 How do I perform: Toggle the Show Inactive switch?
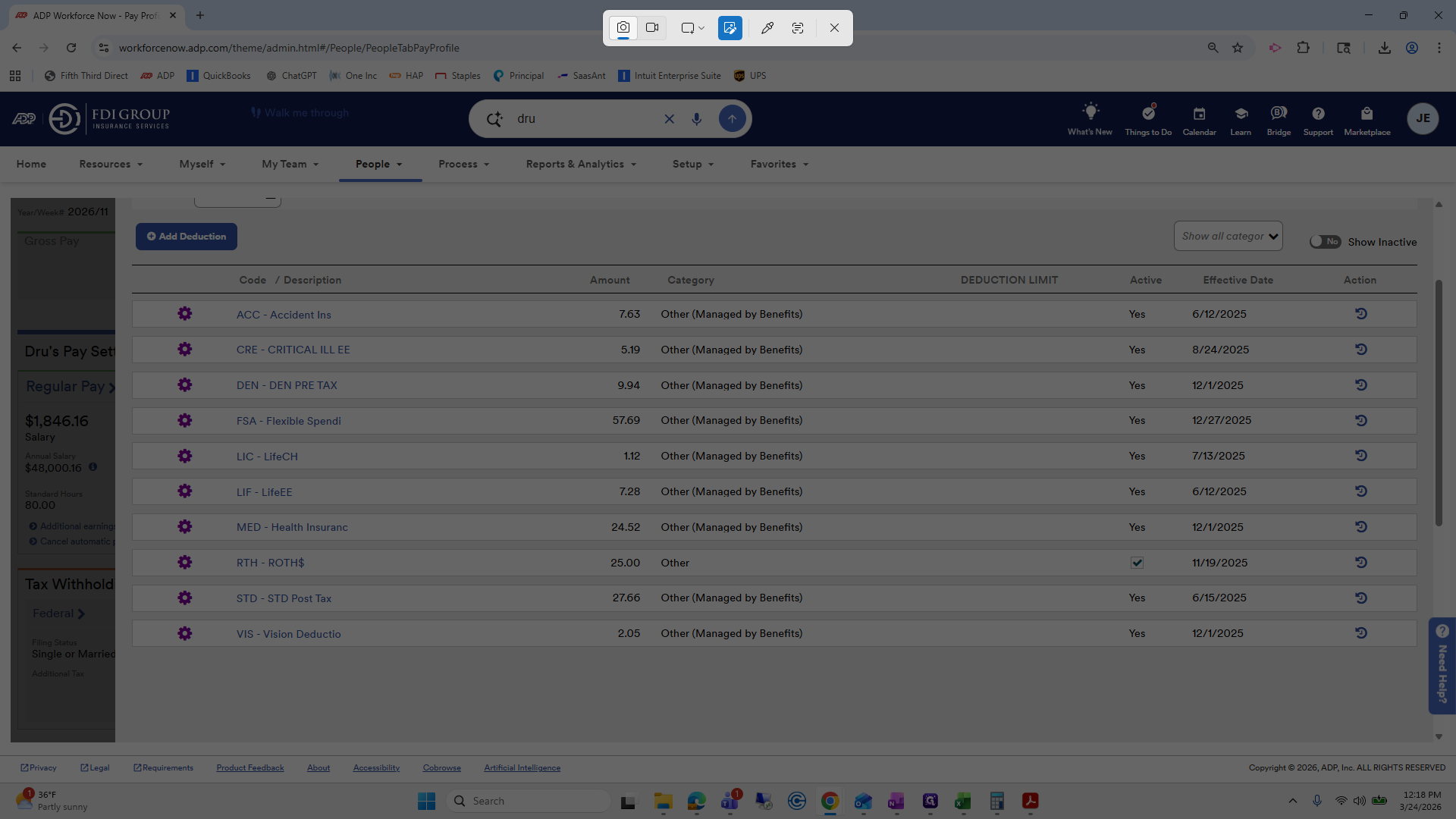[x=1325, y=241]
